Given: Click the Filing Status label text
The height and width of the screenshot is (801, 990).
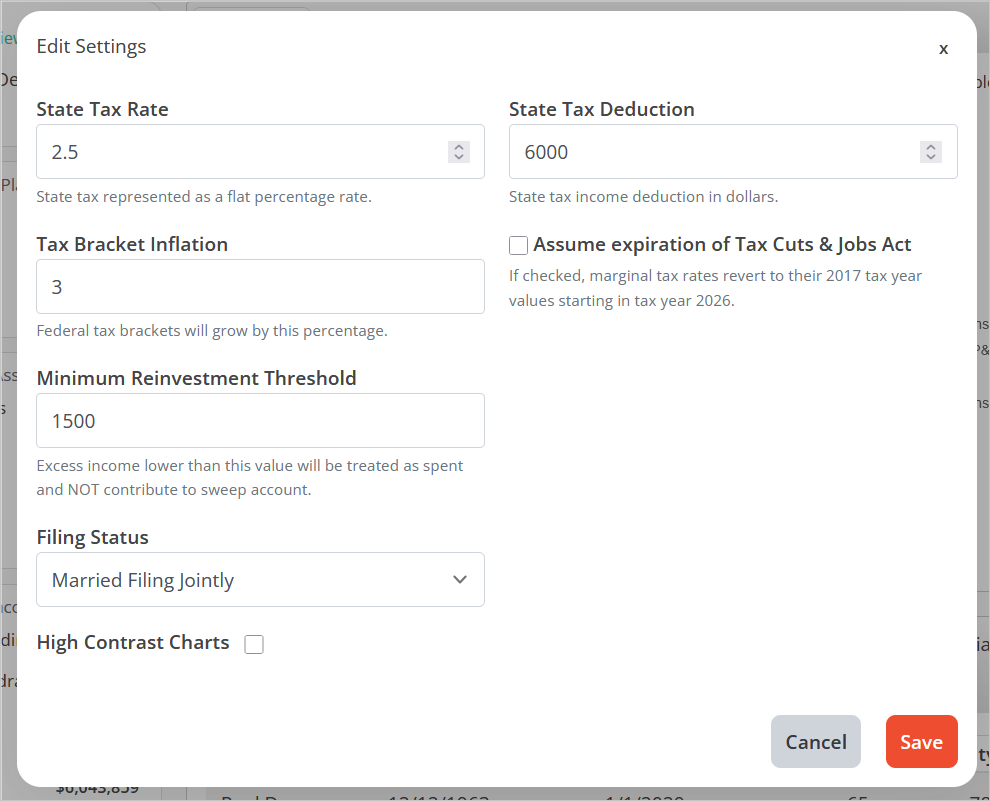Looking at the screenshot, I should pyautogui.click(x=92, y=538).
